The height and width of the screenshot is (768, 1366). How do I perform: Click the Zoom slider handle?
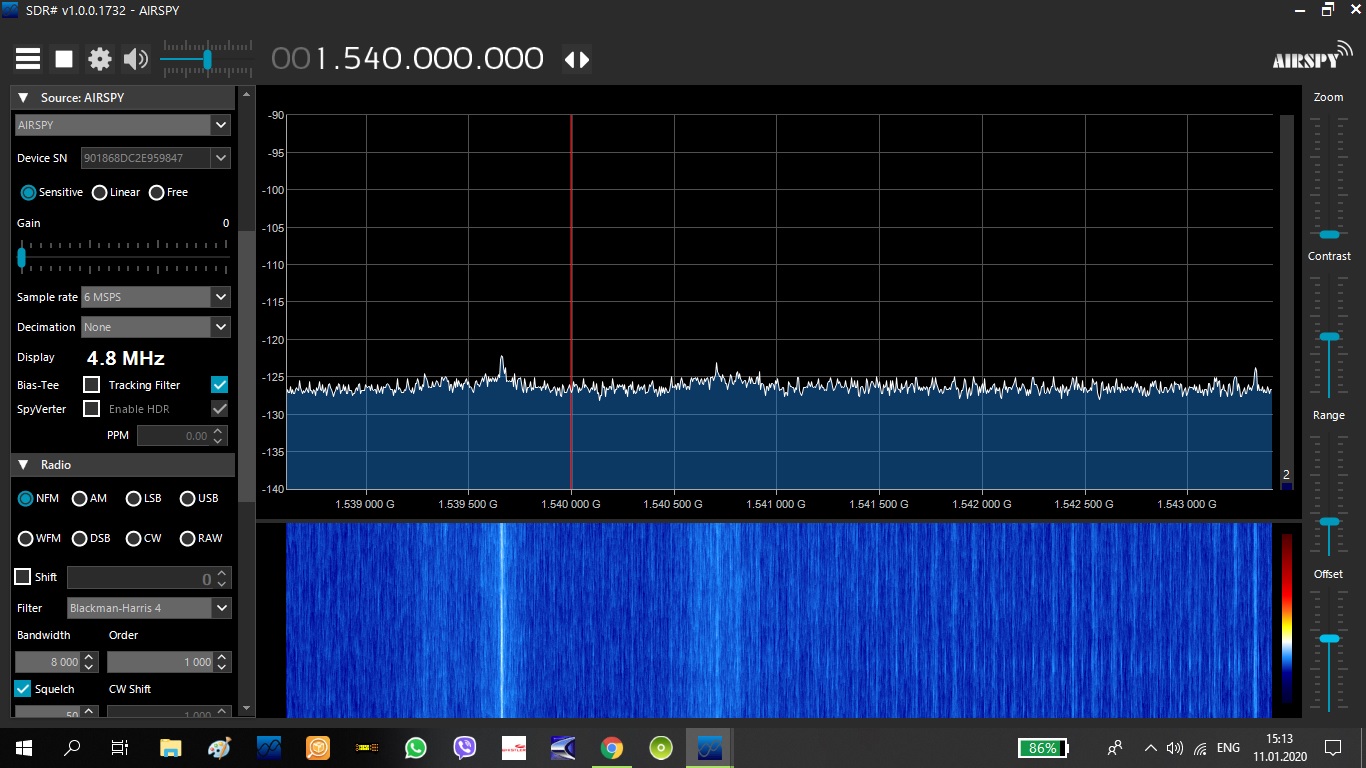[1329, 234]
